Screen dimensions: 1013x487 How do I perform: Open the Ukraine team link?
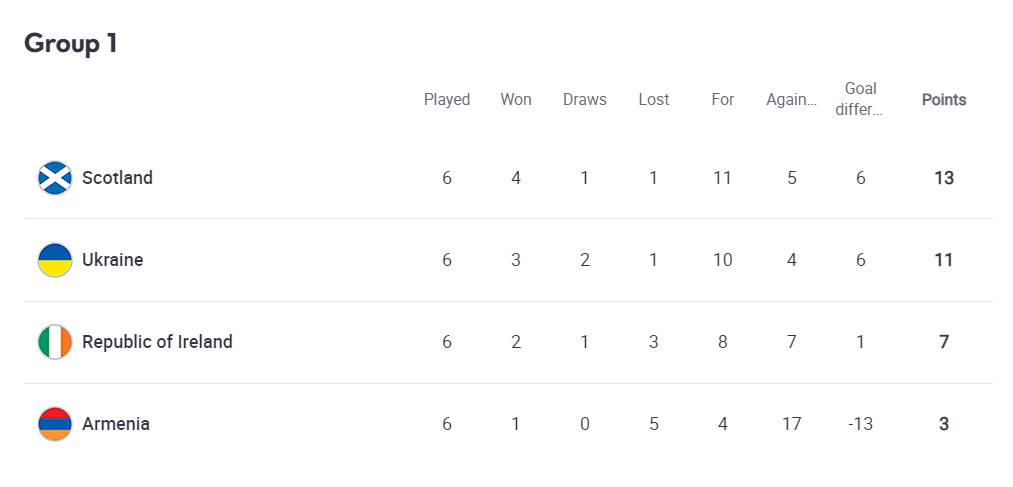tap(112, 260)
